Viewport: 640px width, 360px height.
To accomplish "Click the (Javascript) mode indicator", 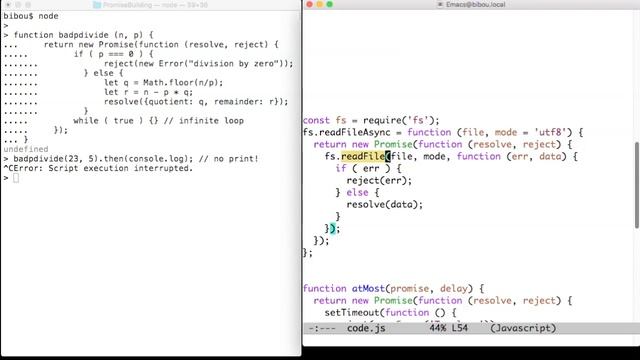I will pyautogui.click(x=523, y=328).
